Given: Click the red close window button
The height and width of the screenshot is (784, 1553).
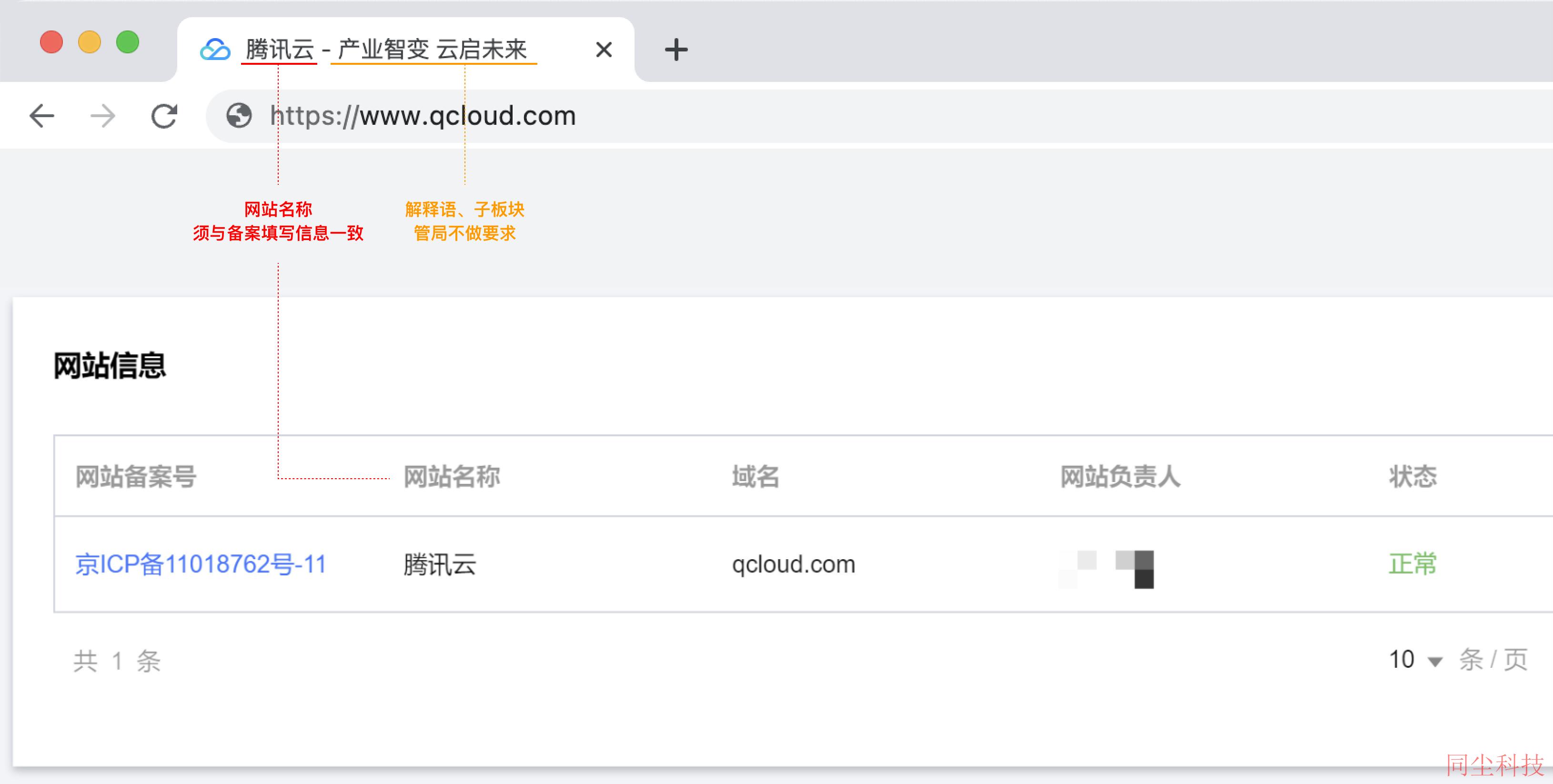Looking at the screenshot, I should [51, 41].
